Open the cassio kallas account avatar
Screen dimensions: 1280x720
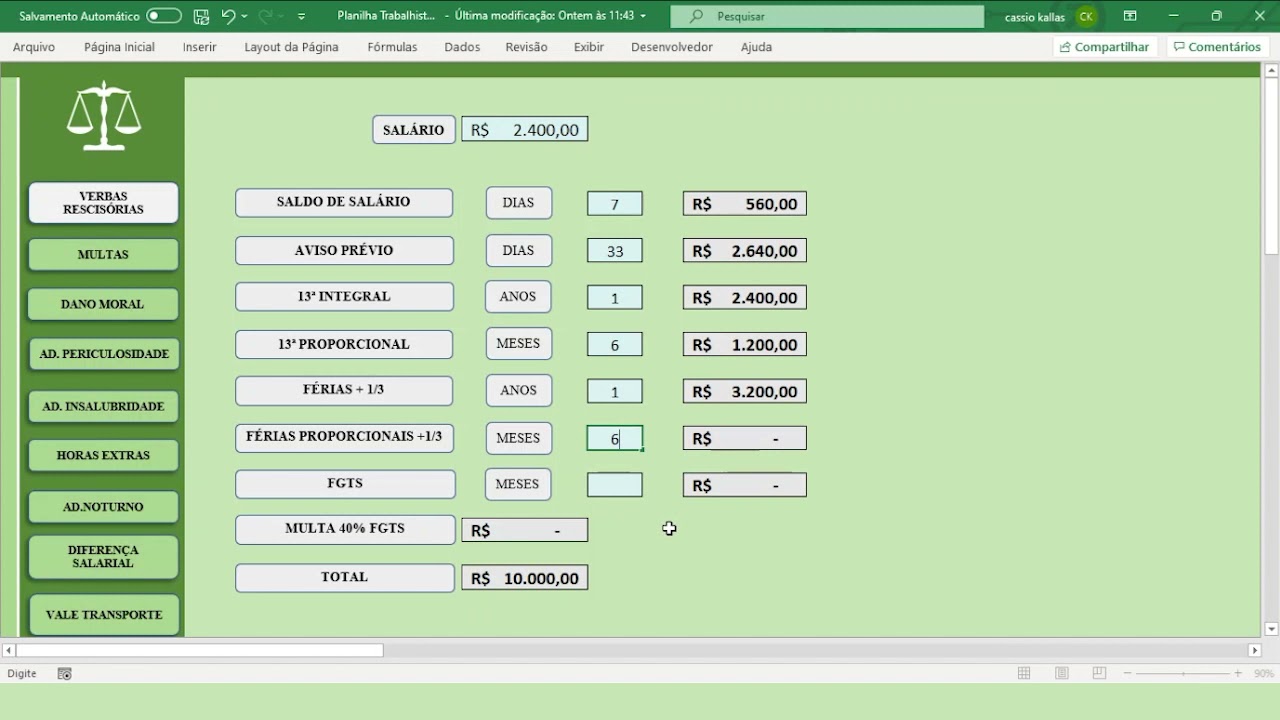pyautogui.click(x=1086, y=17)
